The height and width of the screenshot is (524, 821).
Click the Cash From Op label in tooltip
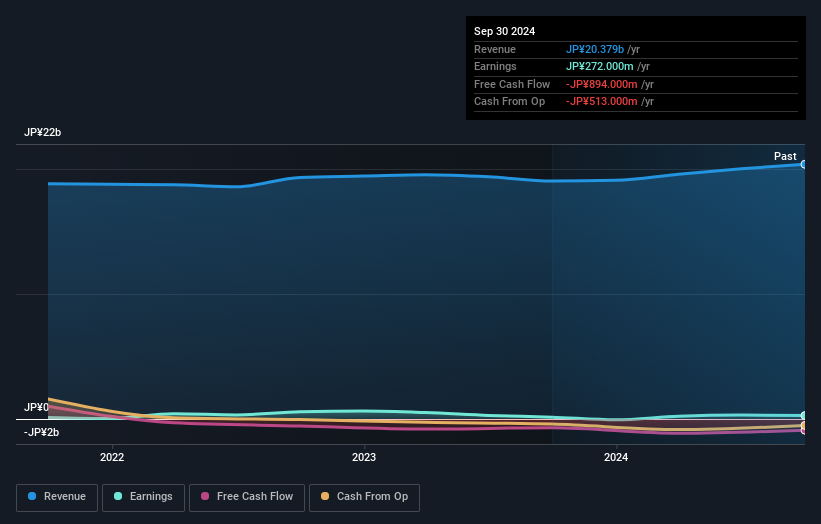(x=509, y=102)
